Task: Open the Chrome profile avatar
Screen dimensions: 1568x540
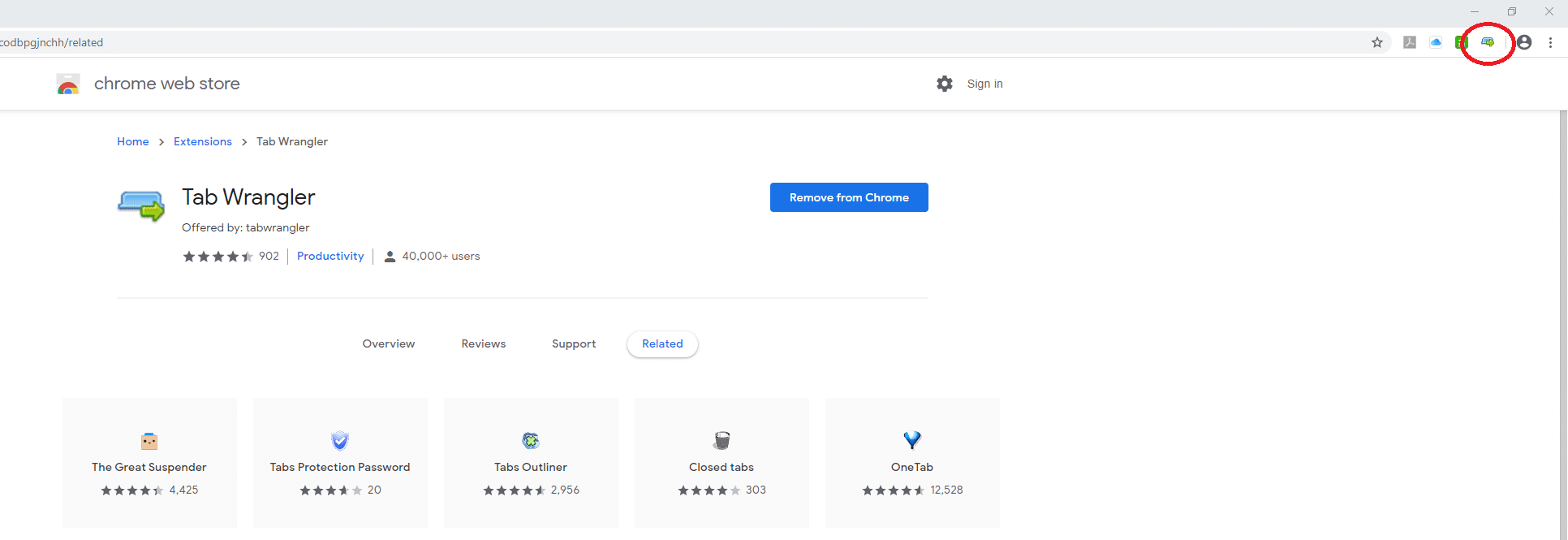Action: click(x=1524, y=42)
